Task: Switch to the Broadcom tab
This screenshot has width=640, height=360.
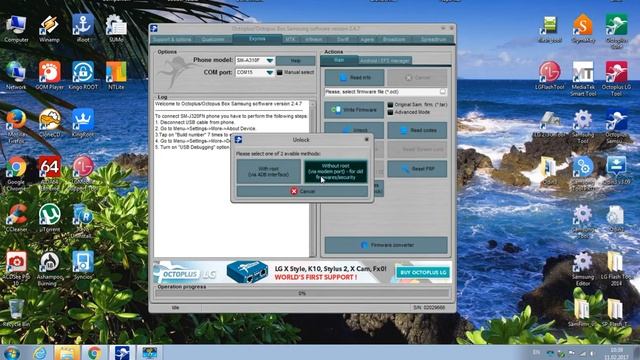Action: click(394, 40)
